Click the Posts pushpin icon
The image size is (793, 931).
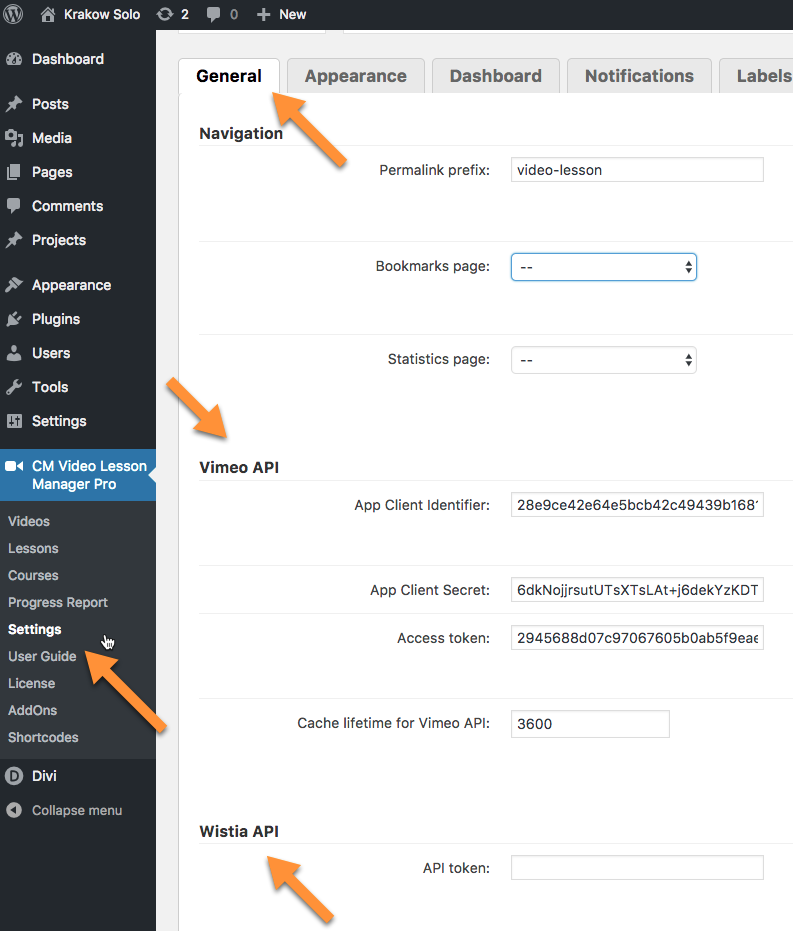(x=14, y=104)
